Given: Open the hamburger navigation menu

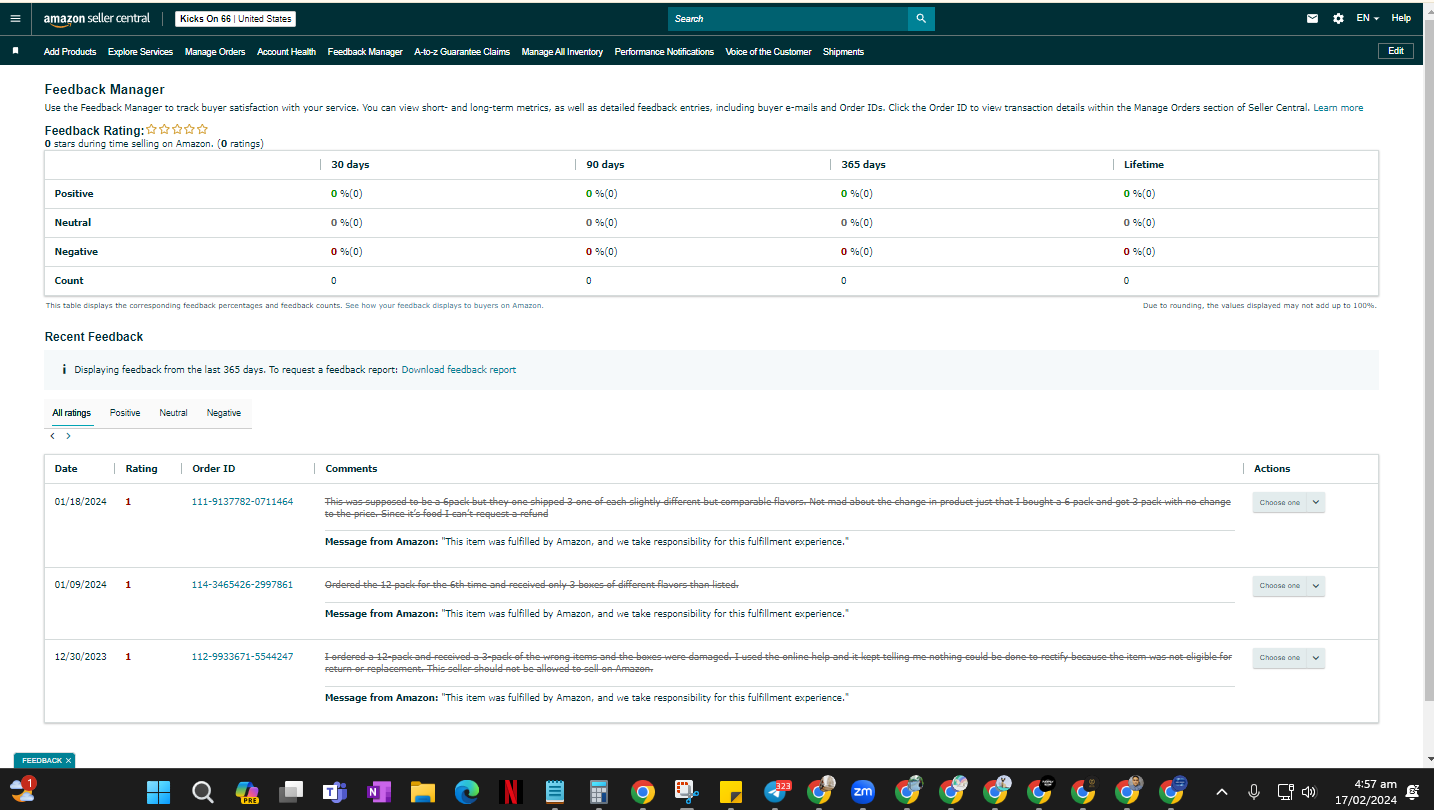Looking at the screenshot, I should click(x=15, y=18).
